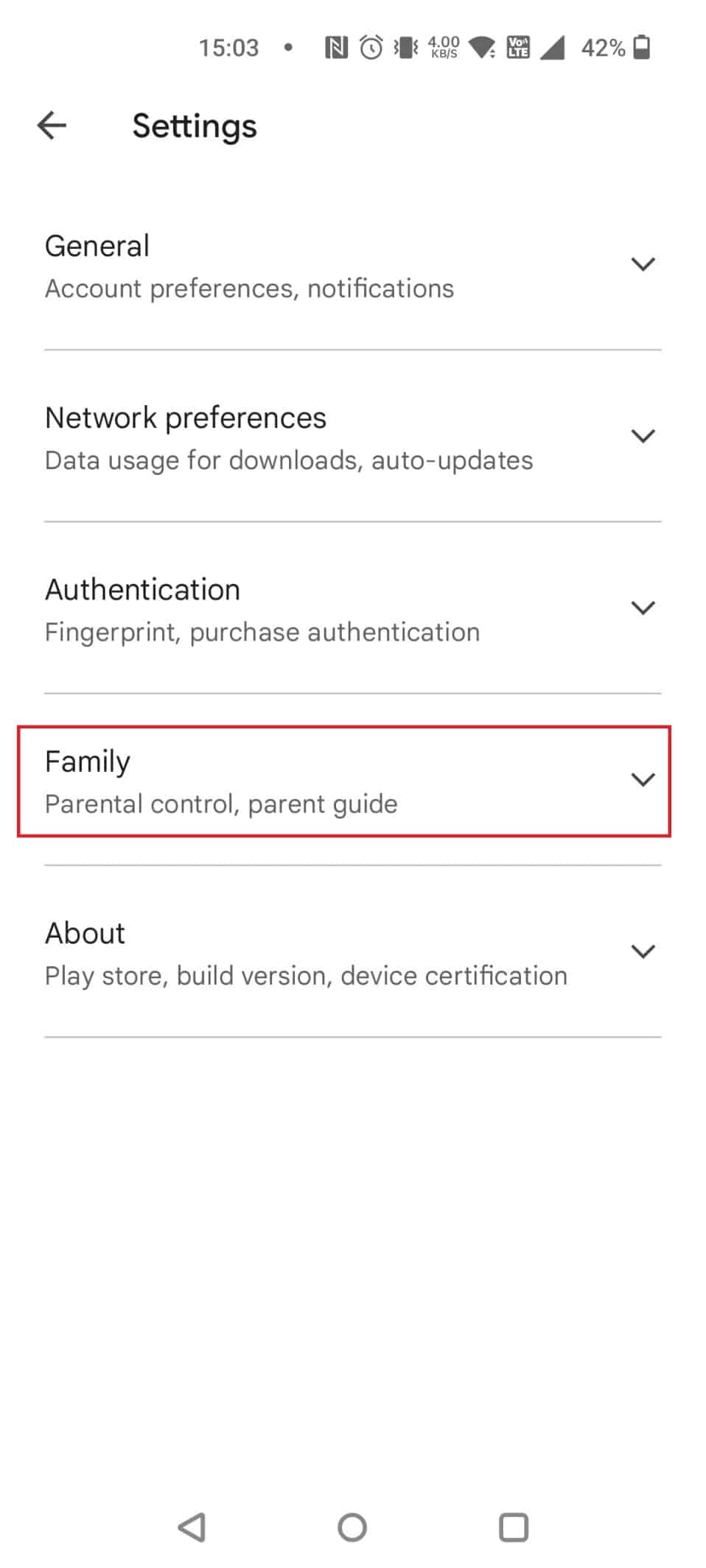
Task: Tap the alarm clock status icon
Action: pos(371,48)
